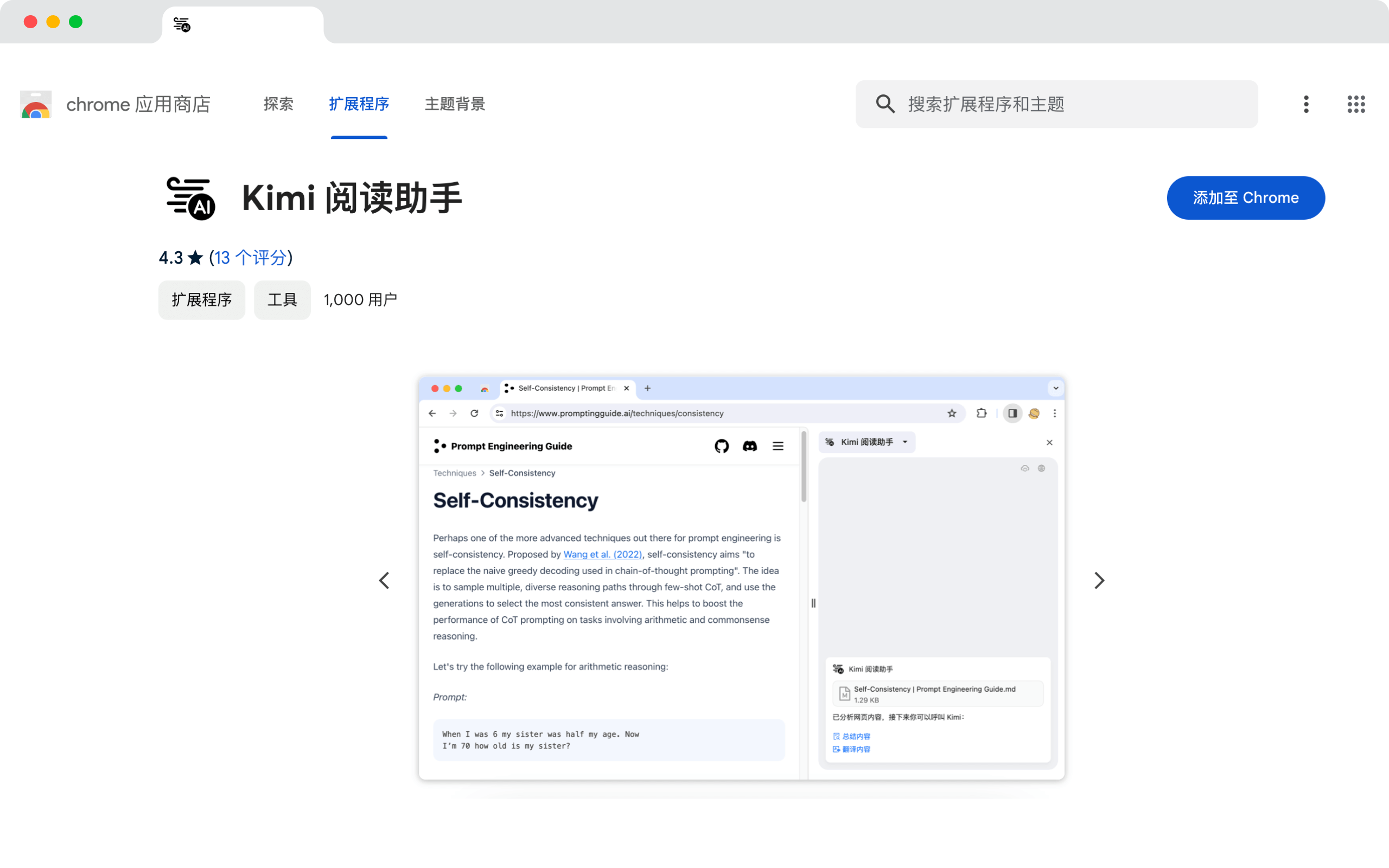Screen dimensions: 1389x868
Task: Click the 添加至 Chrome button
Action: pyautogui.click(x=1246, y=197)
